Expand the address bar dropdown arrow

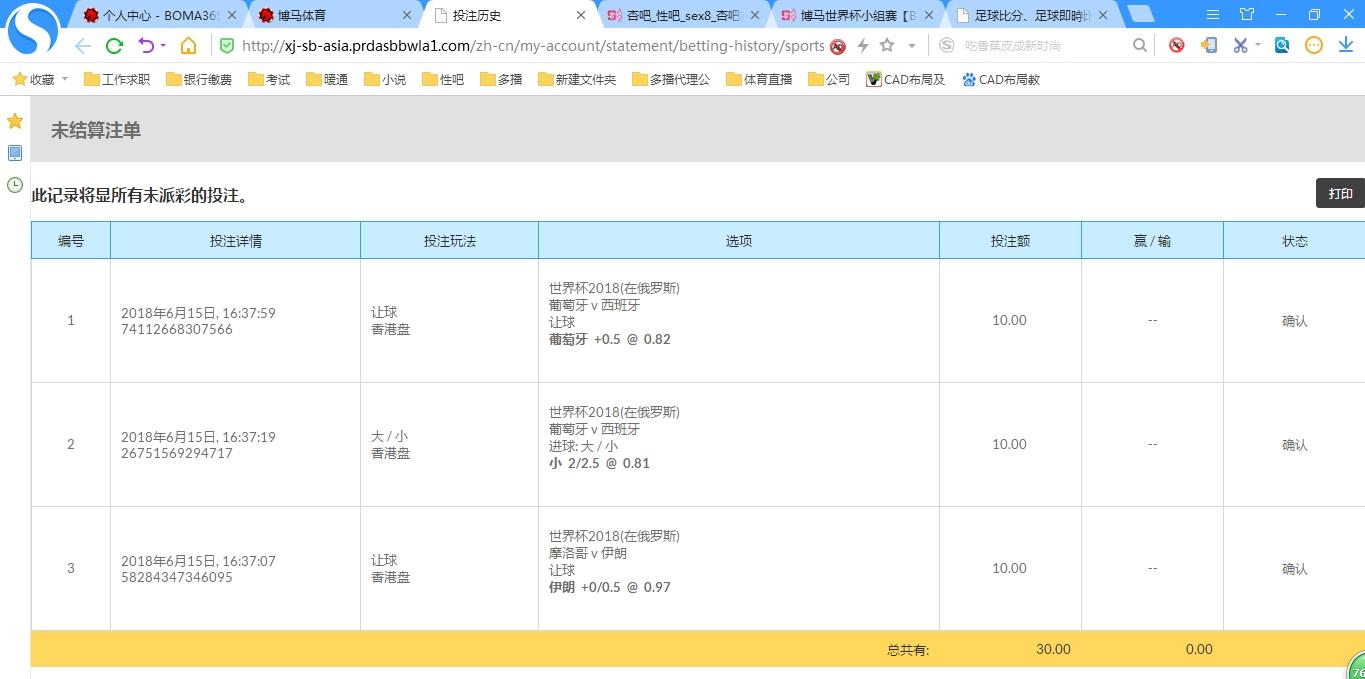(x=911, y=46)
